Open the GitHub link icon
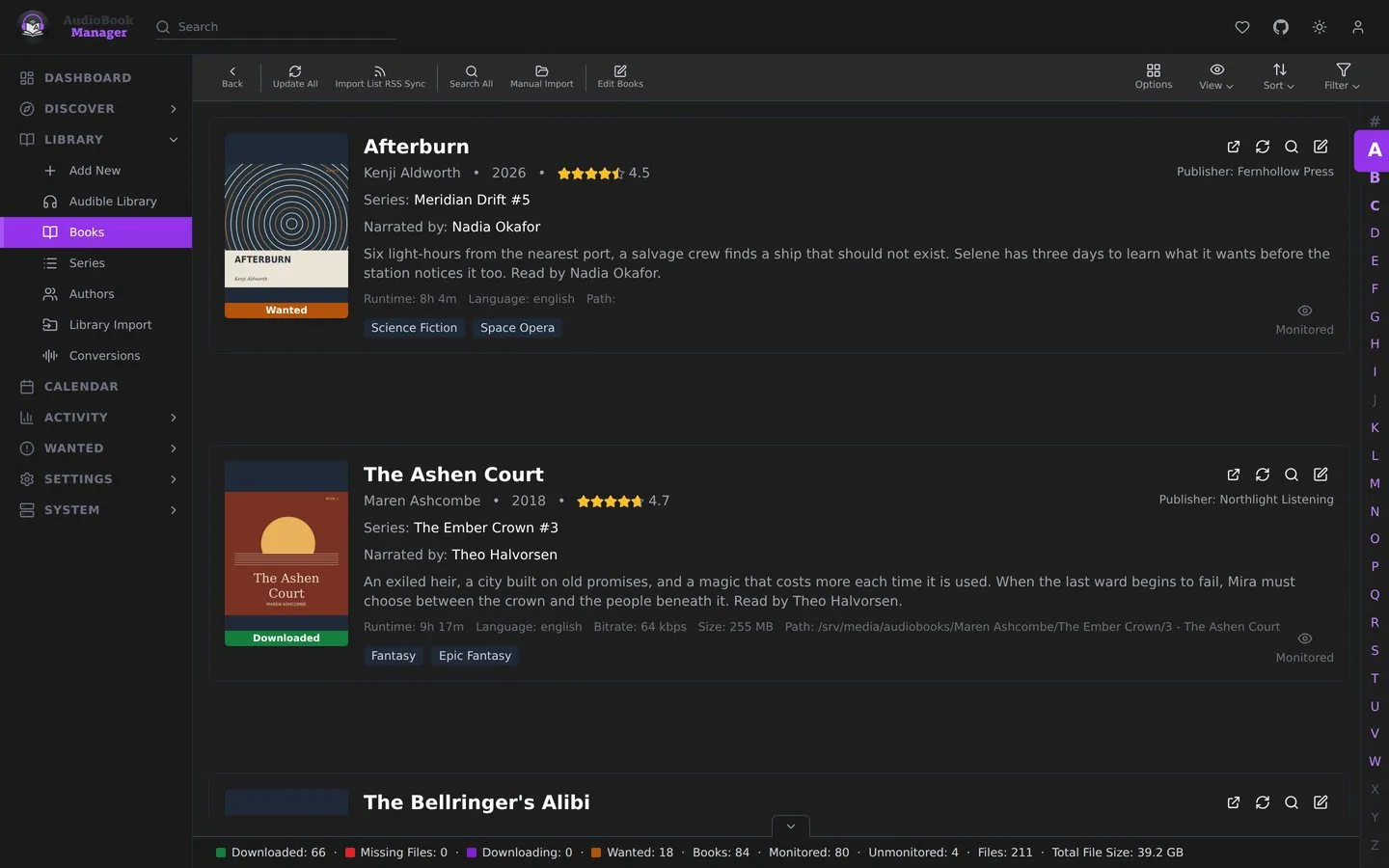Image resolution: width=1389 pixels, height=868 pixels. [1281, 27]
